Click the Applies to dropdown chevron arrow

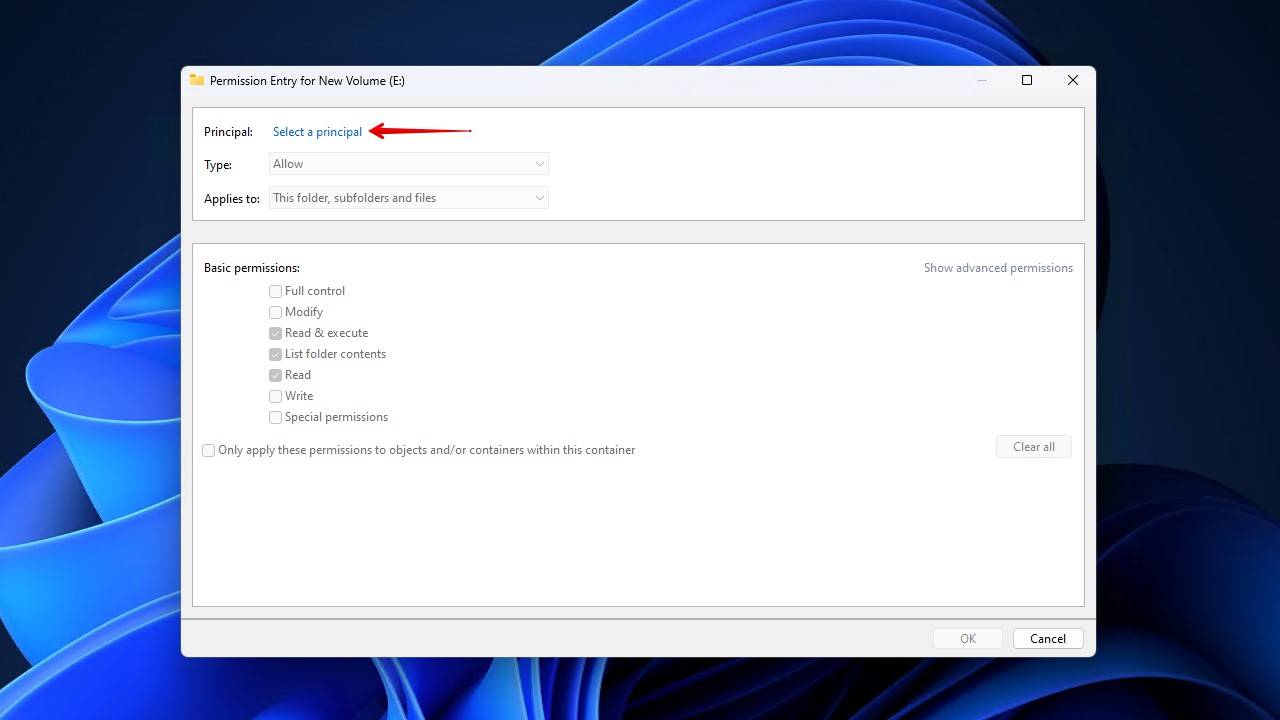[x=539, y=198]
